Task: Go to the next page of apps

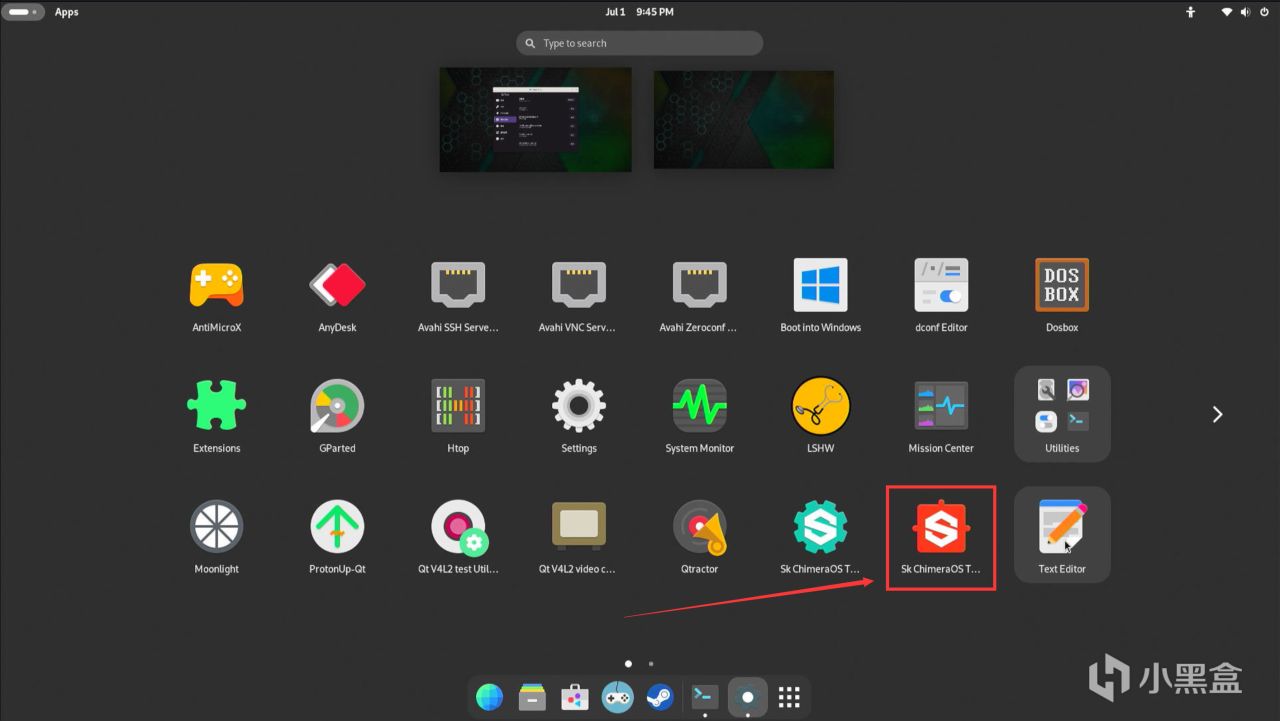Action: point(1217,414)
